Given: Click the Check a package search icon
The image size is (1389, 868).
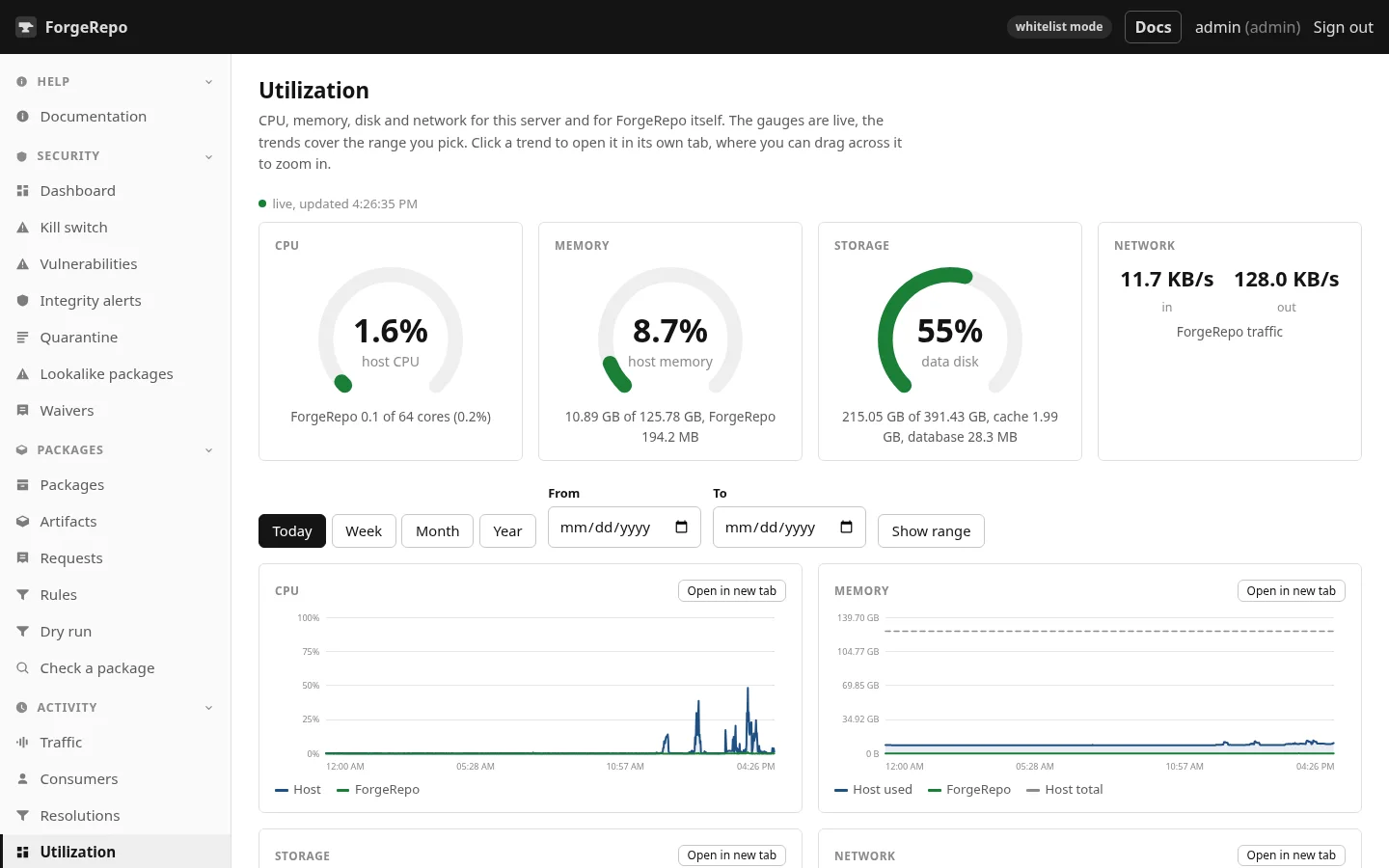Looking at the screenshot, I should pyautogui.click(x=22, y=668).
